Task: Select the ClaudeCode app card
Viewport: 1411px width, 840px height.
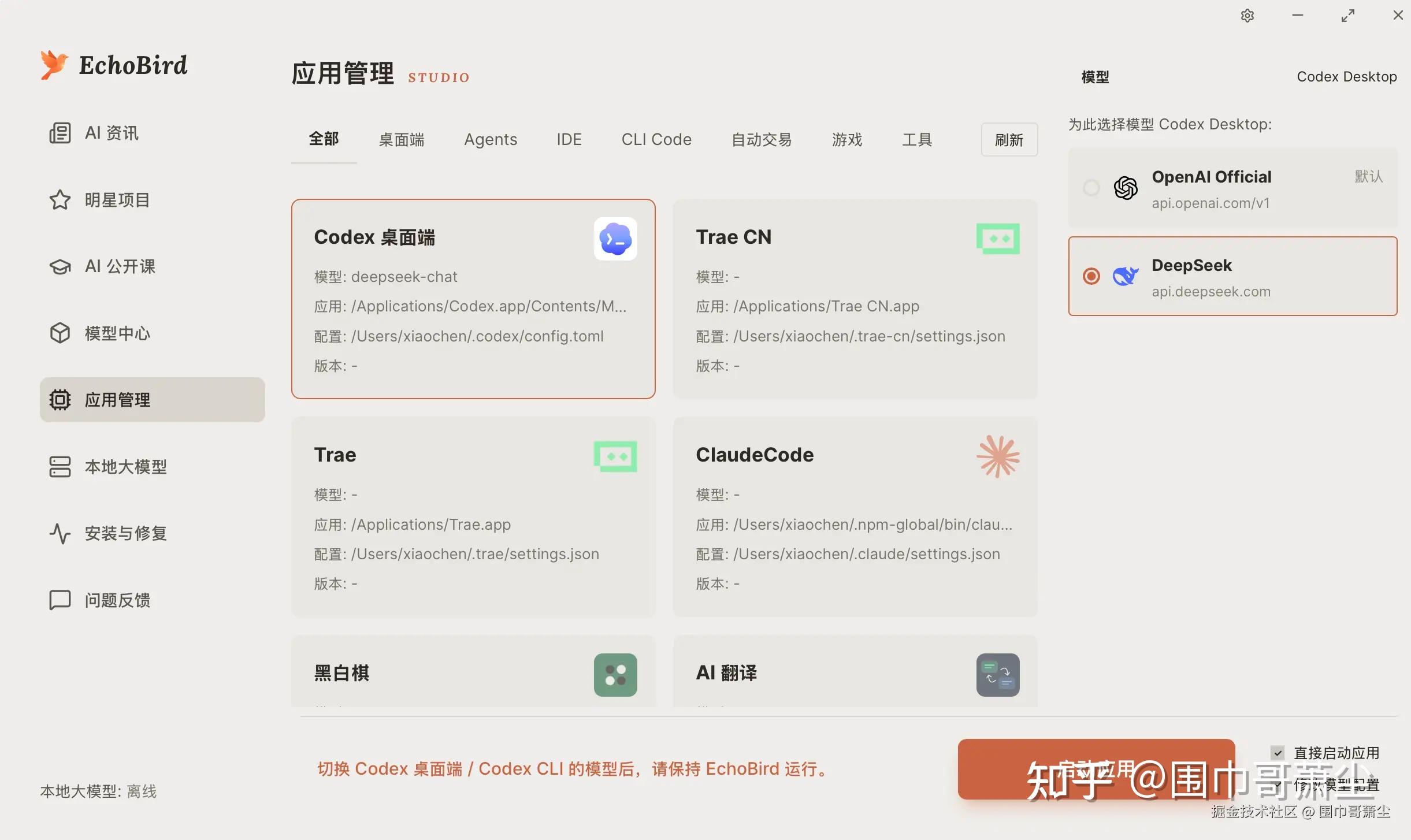Action: [855, 517]
